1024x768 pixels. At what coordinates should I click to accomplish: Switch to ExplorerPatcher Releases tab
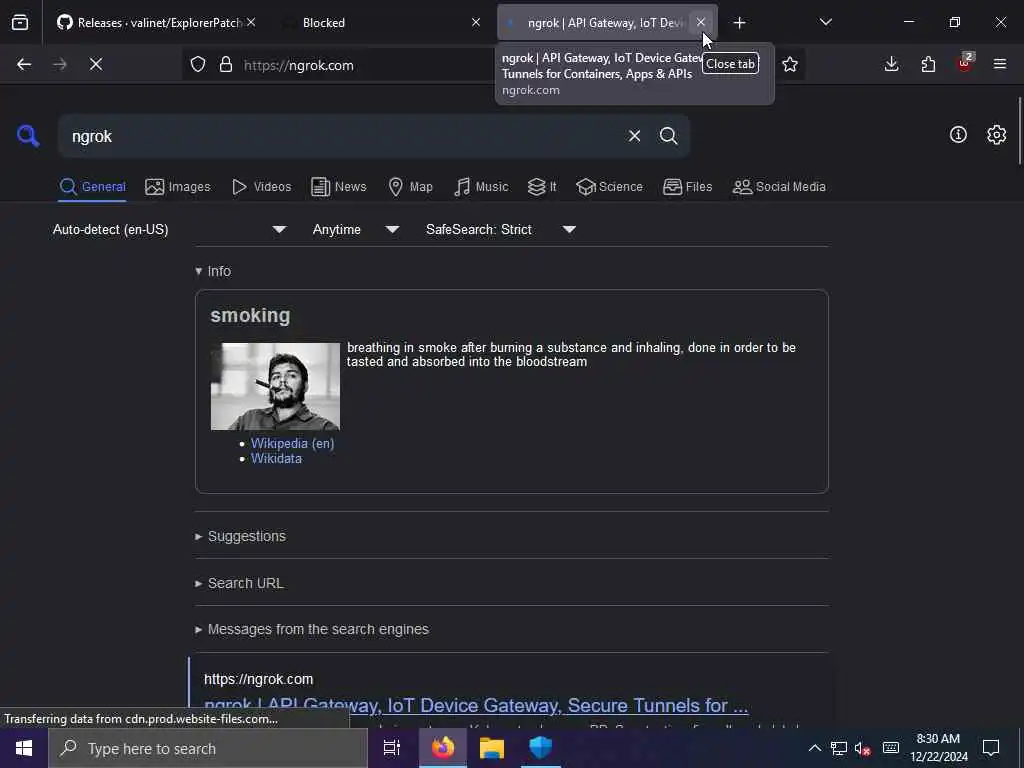149,23
